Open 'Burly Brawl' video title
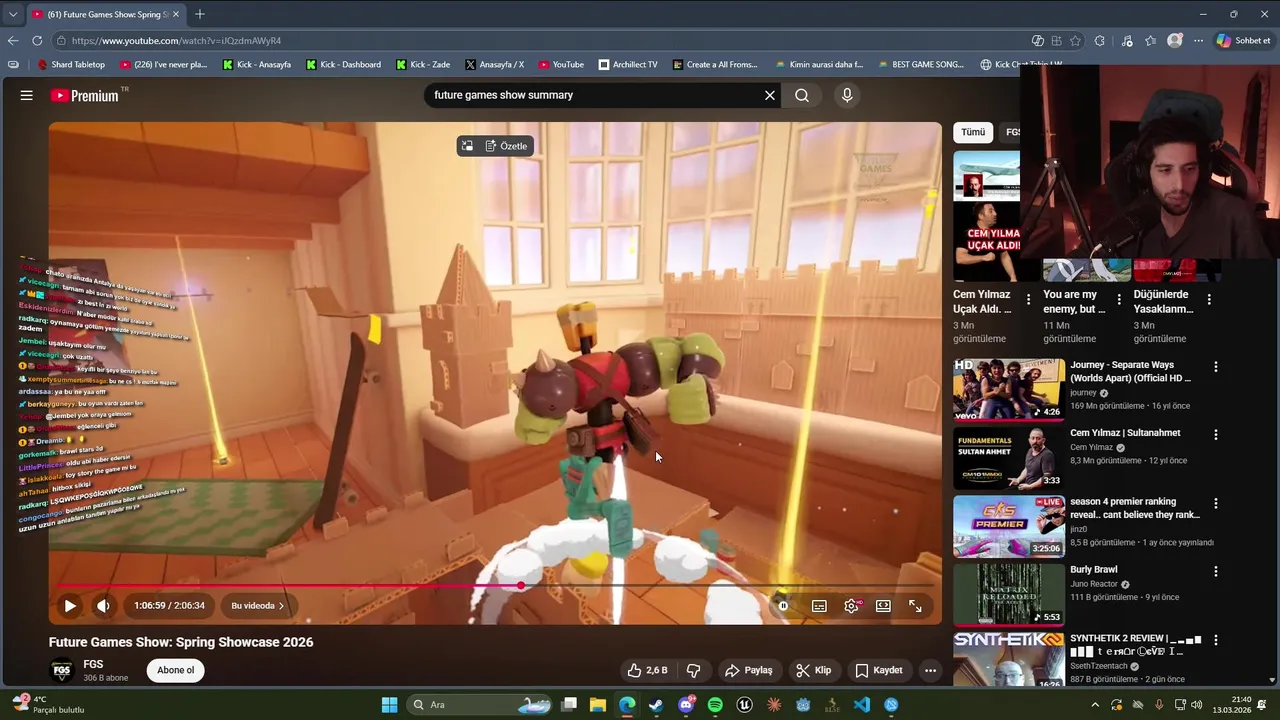Screen dimensions: 1280x720 tap(1094, 570)
